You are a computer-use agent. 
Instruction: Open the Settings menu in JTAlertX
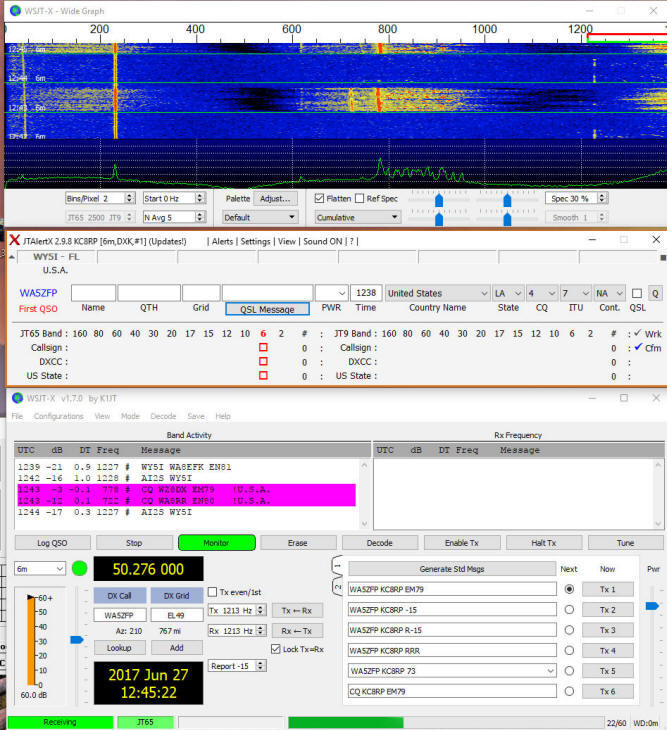[x=255, y=241]
